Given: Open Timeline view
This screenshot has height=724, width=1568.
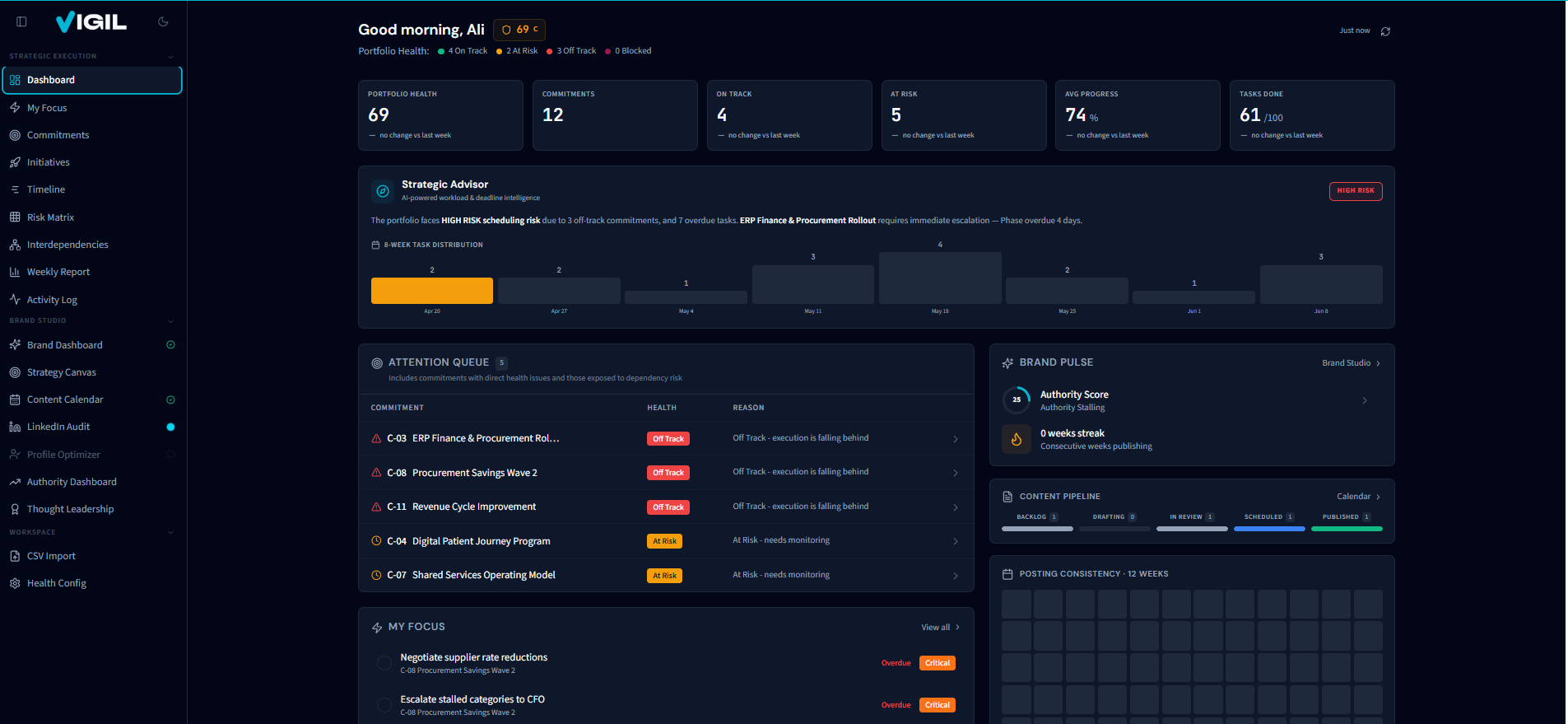Looking at the screenshot, I should [x=92, y=189].
